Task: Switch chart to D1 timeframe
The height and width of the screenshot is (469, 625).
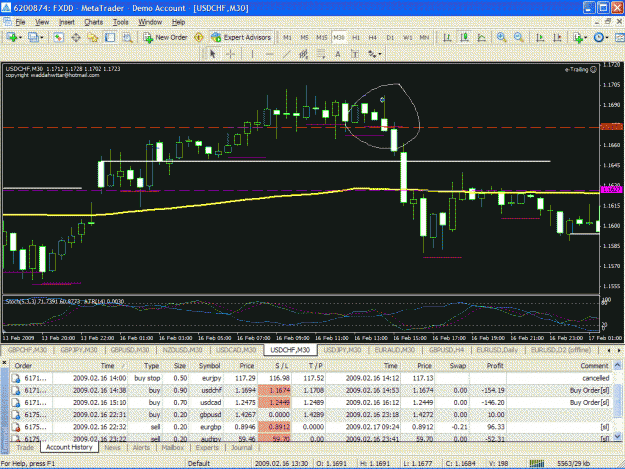Action: (390, 37)
